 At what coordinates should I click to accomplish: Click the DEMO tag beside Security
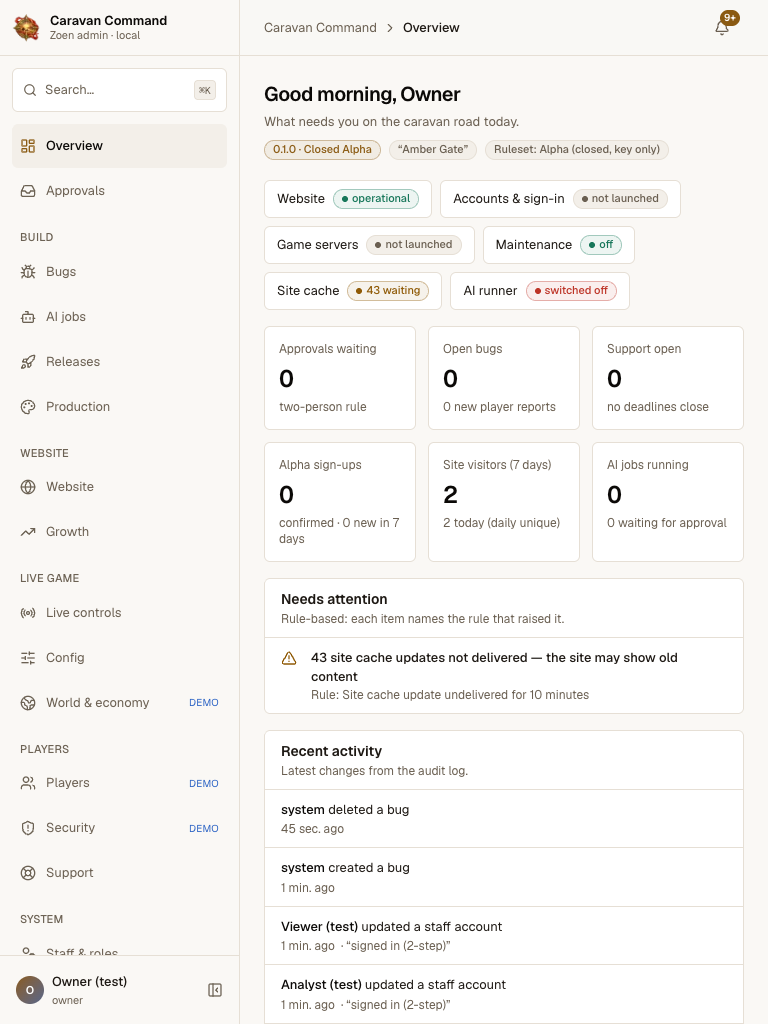point(204,829)
